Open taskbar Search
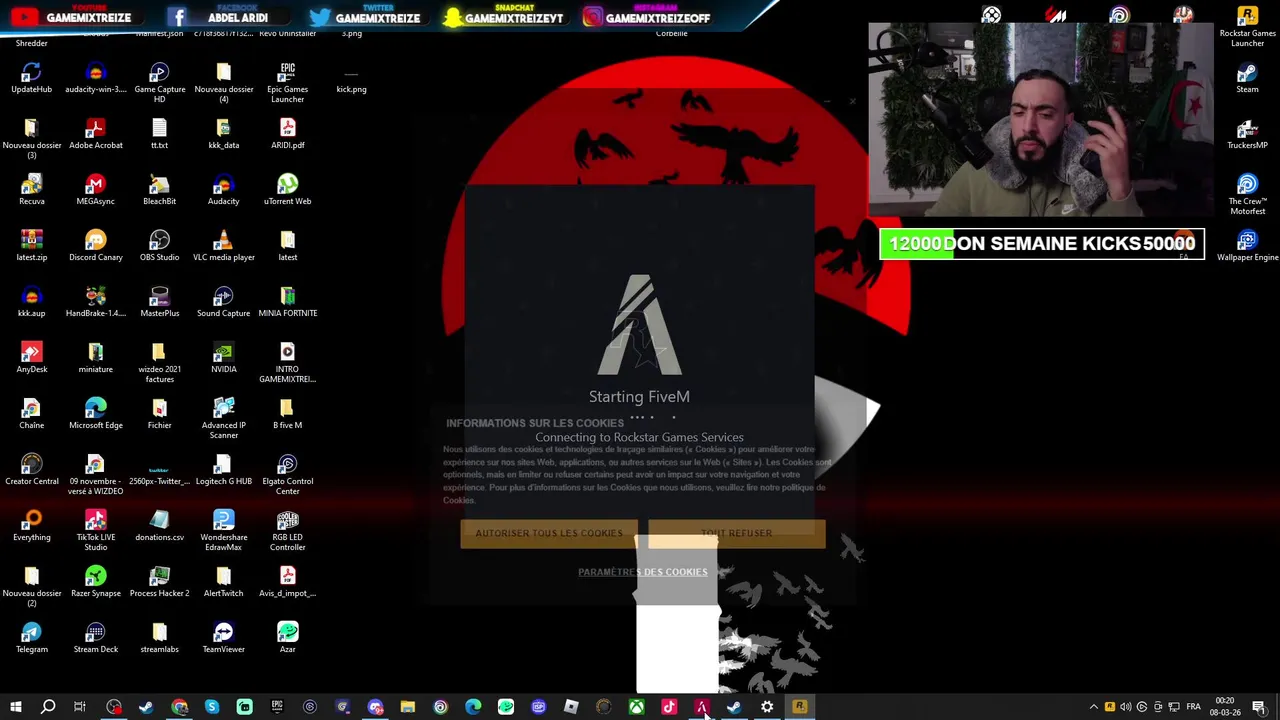This screenshot has width=1280, height=720. click(x=47, y=707)
